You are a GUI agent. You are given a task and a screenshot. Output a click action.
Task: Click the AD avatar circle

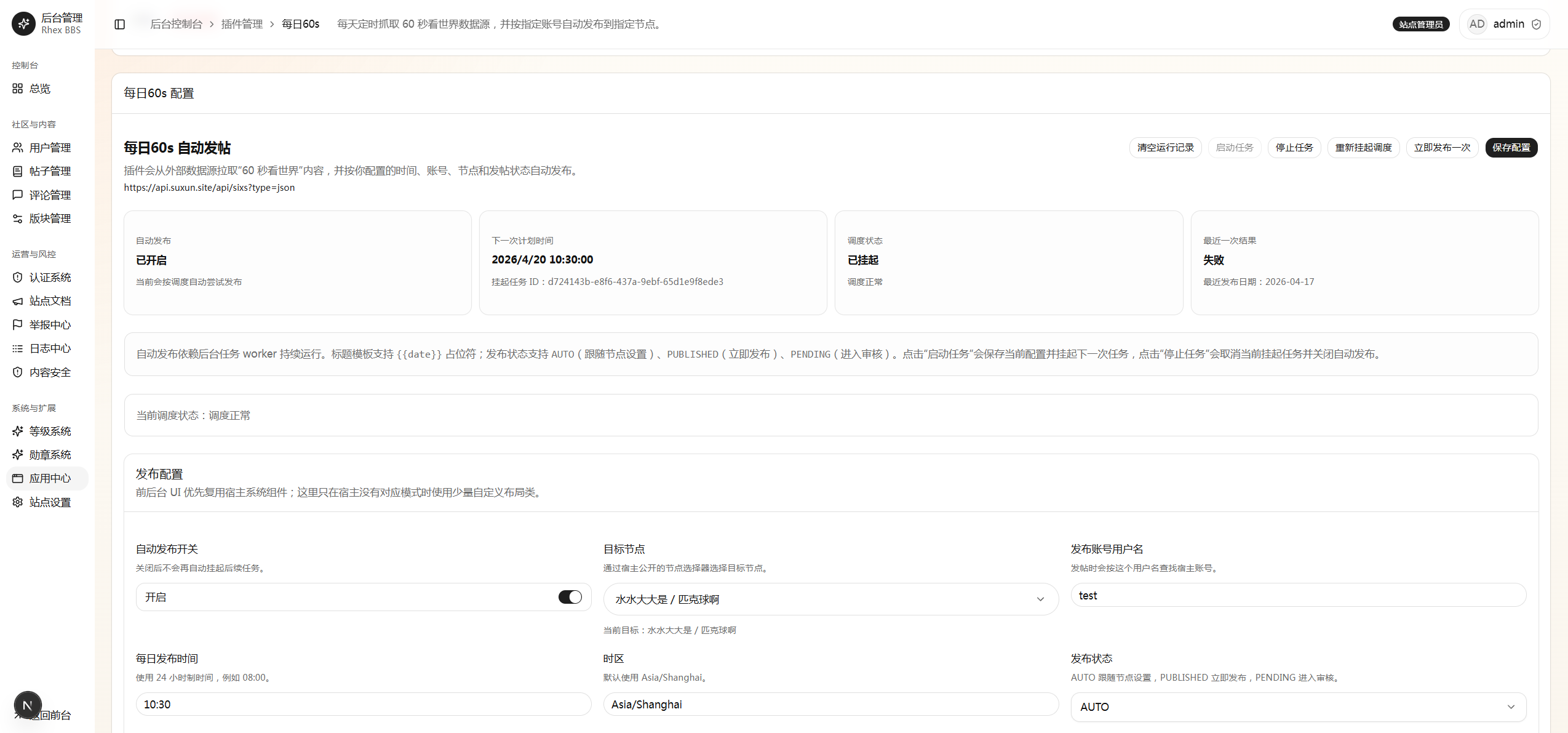pyautogui.click(x=1476, y=24)
